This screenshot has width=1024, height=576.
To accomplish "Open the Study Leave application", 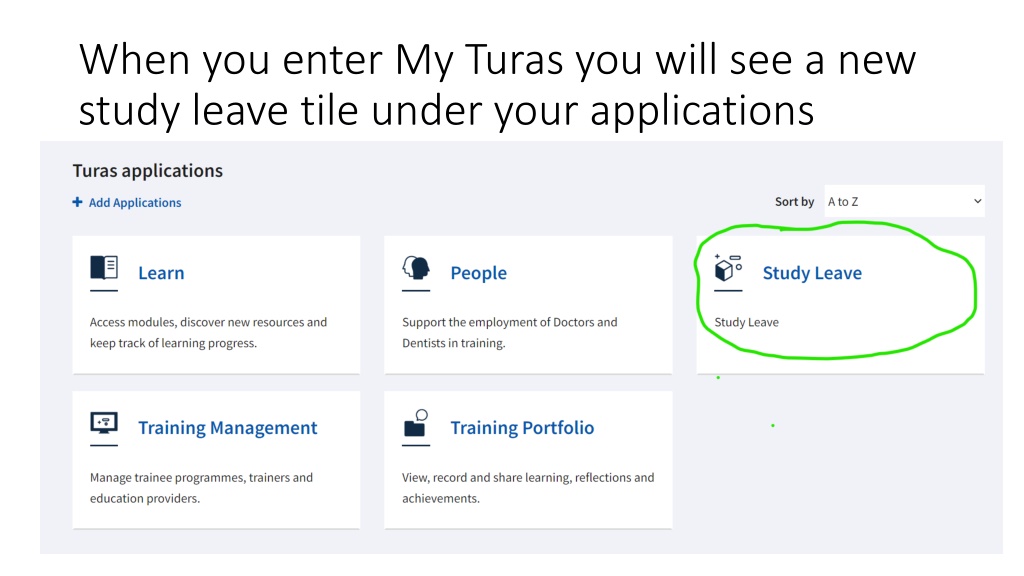I will tap(812, 273).
